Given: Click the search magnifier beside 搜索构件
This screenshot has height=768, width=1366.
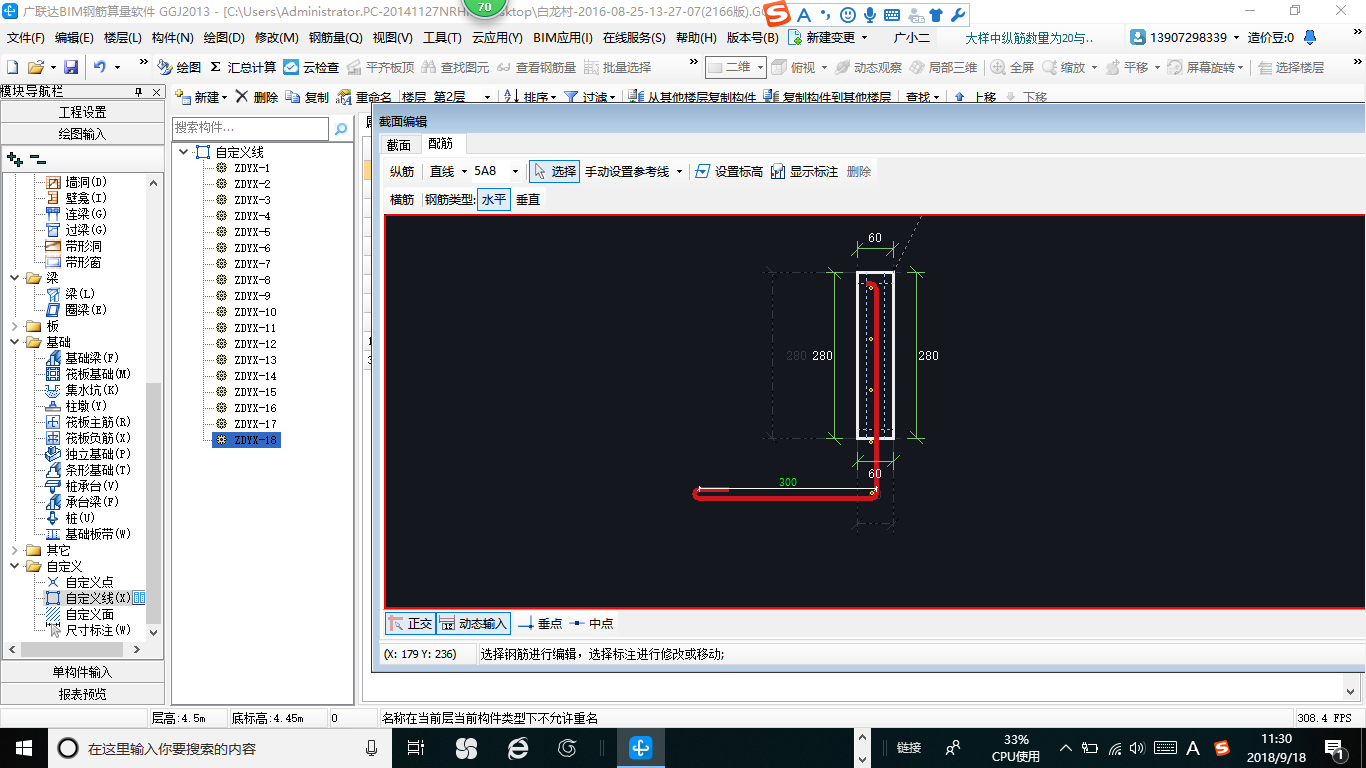Looking at the screenshot, I should [x=340, y=128].
